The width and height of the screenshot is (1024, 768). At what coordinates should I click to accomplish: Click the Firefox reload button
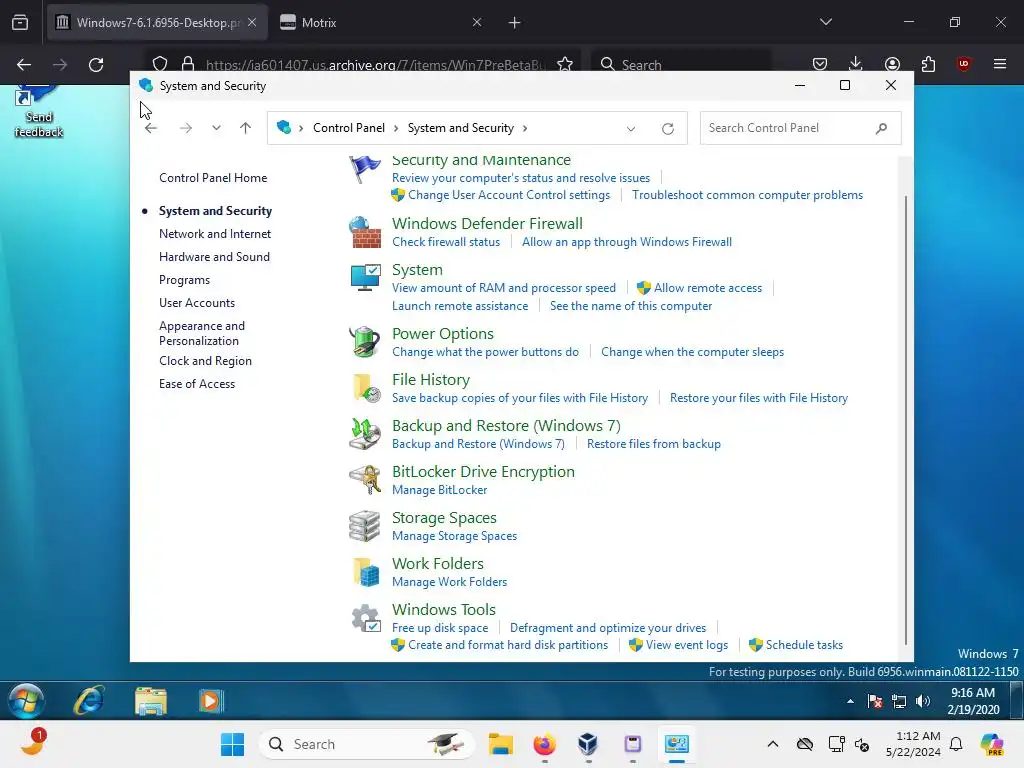(x=96, y=65)
